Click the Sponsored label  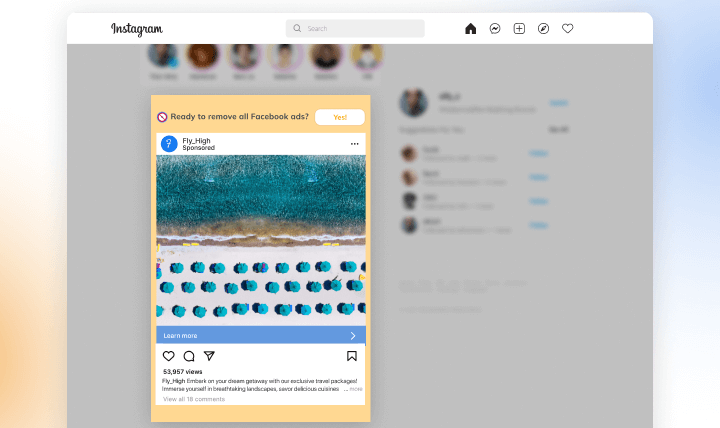pos(198,148)
